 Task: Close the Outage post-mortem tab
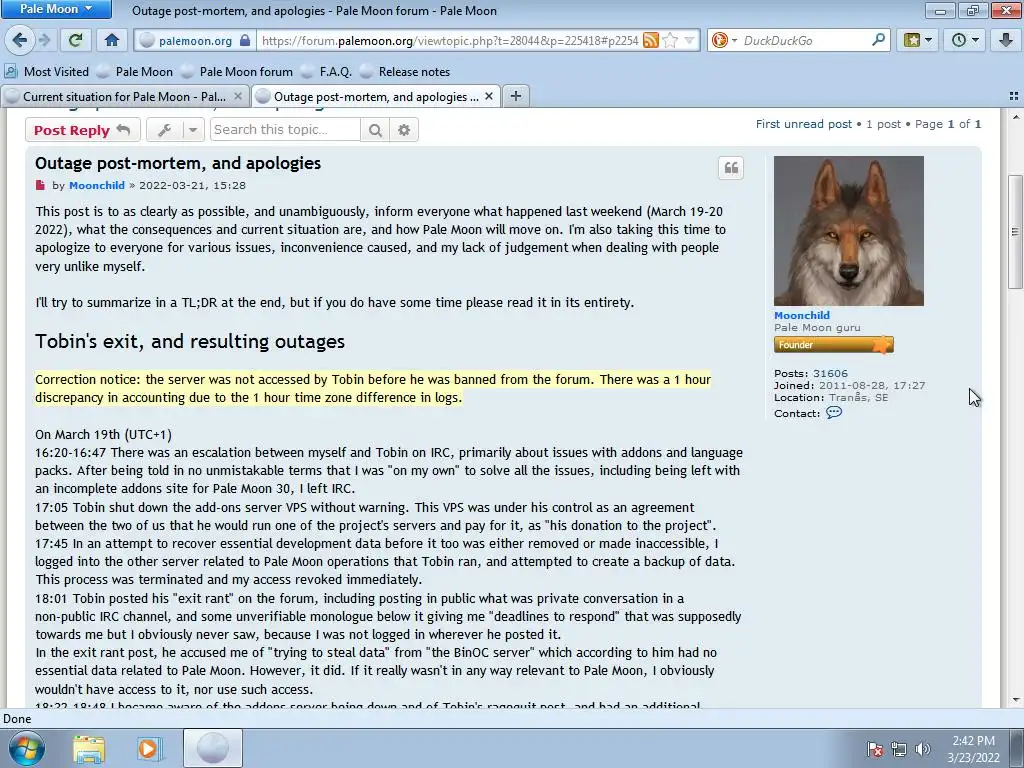point(488,97)
